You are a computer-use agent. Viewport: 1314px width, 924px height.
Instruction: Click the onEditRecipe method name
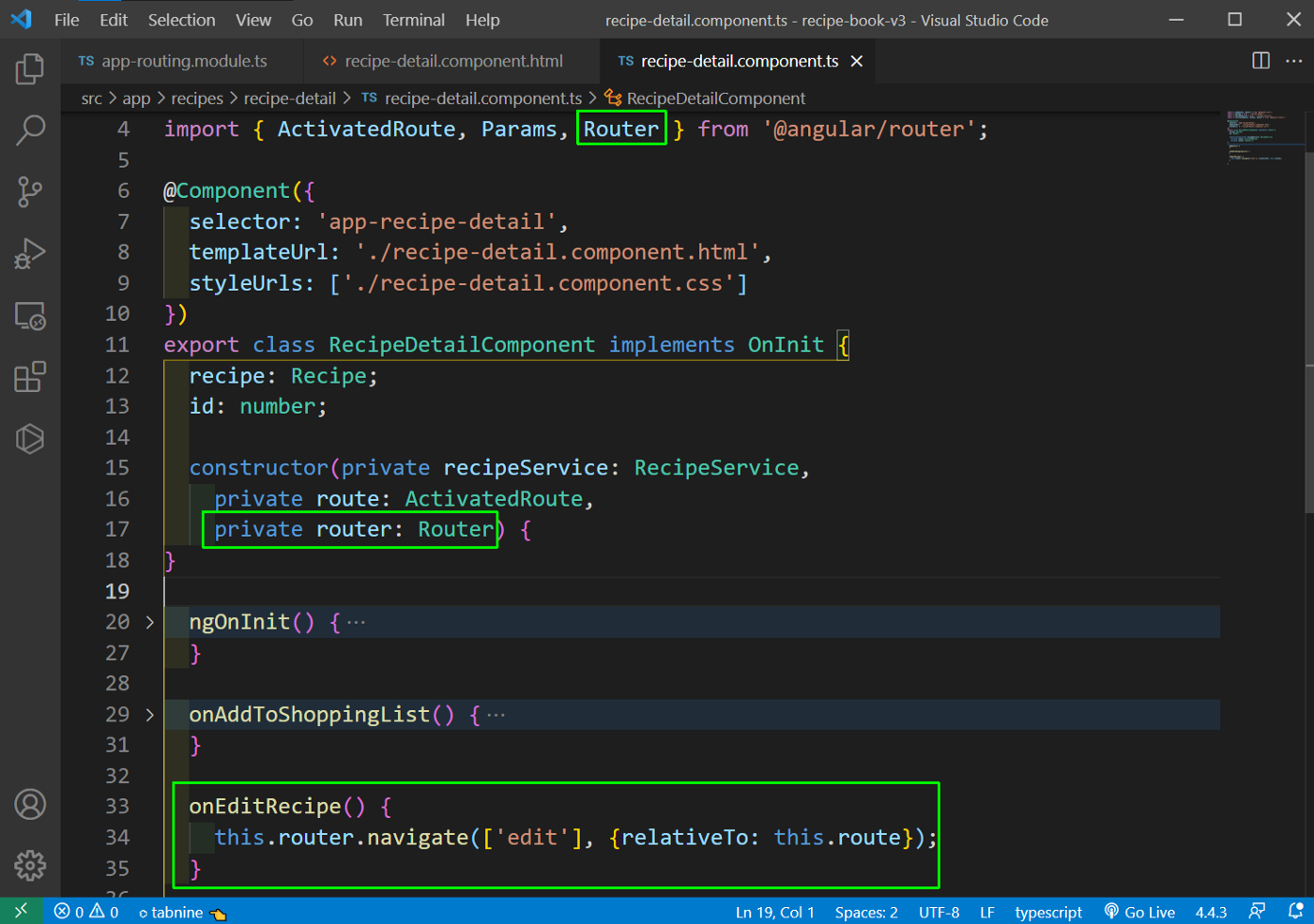265,806
